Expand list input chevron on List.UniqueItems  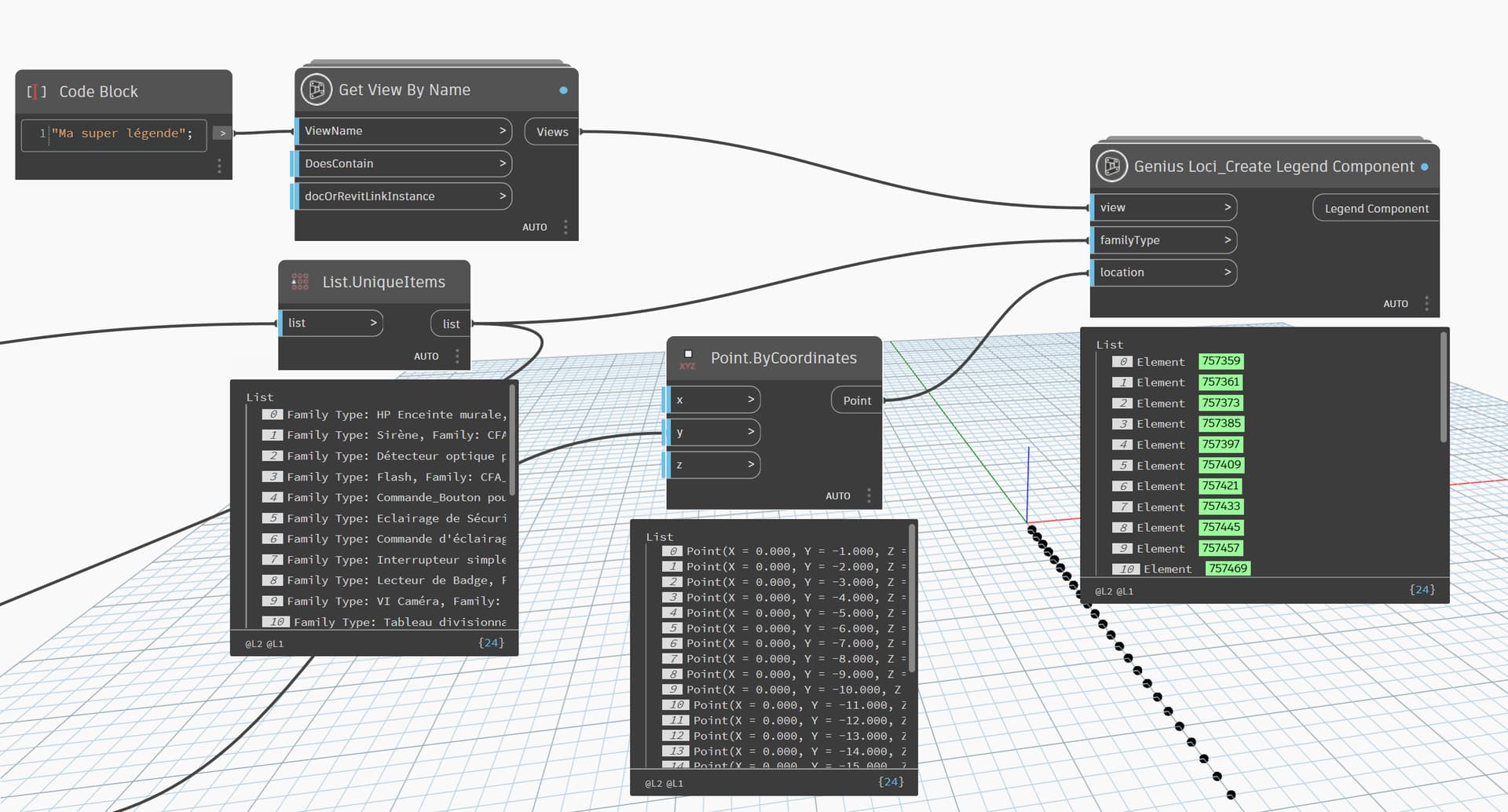tap(373, 323)
